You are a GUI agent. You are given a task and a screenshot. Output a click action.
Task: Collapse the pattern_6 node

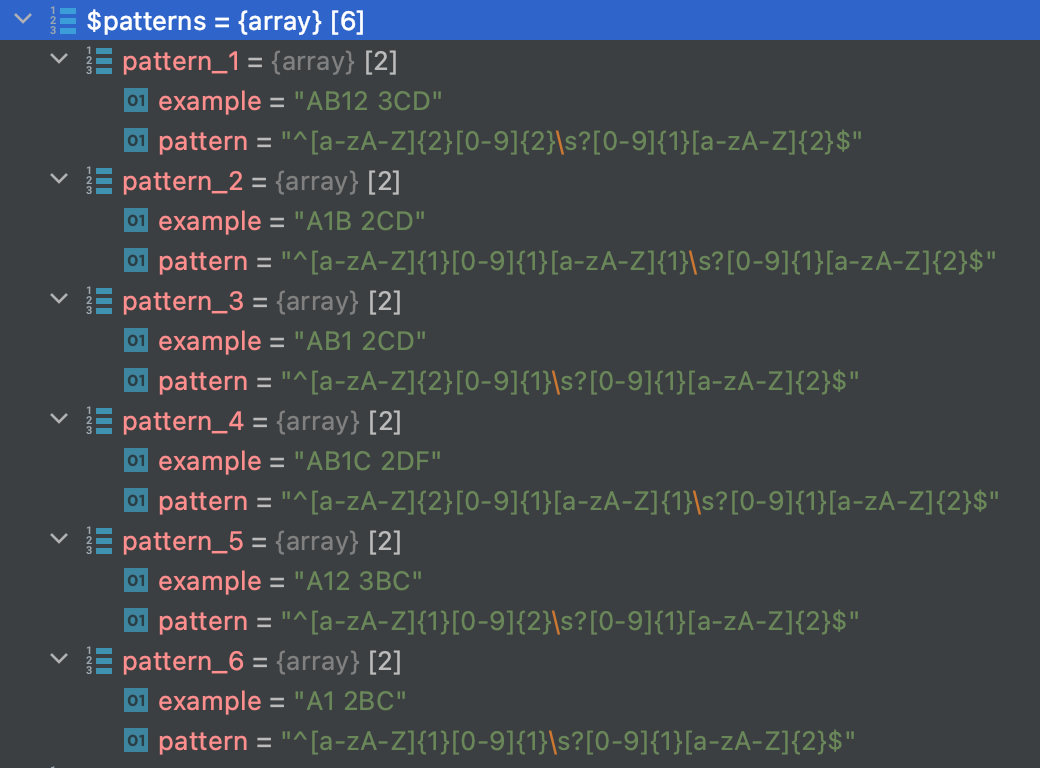[x=58, y=660]
